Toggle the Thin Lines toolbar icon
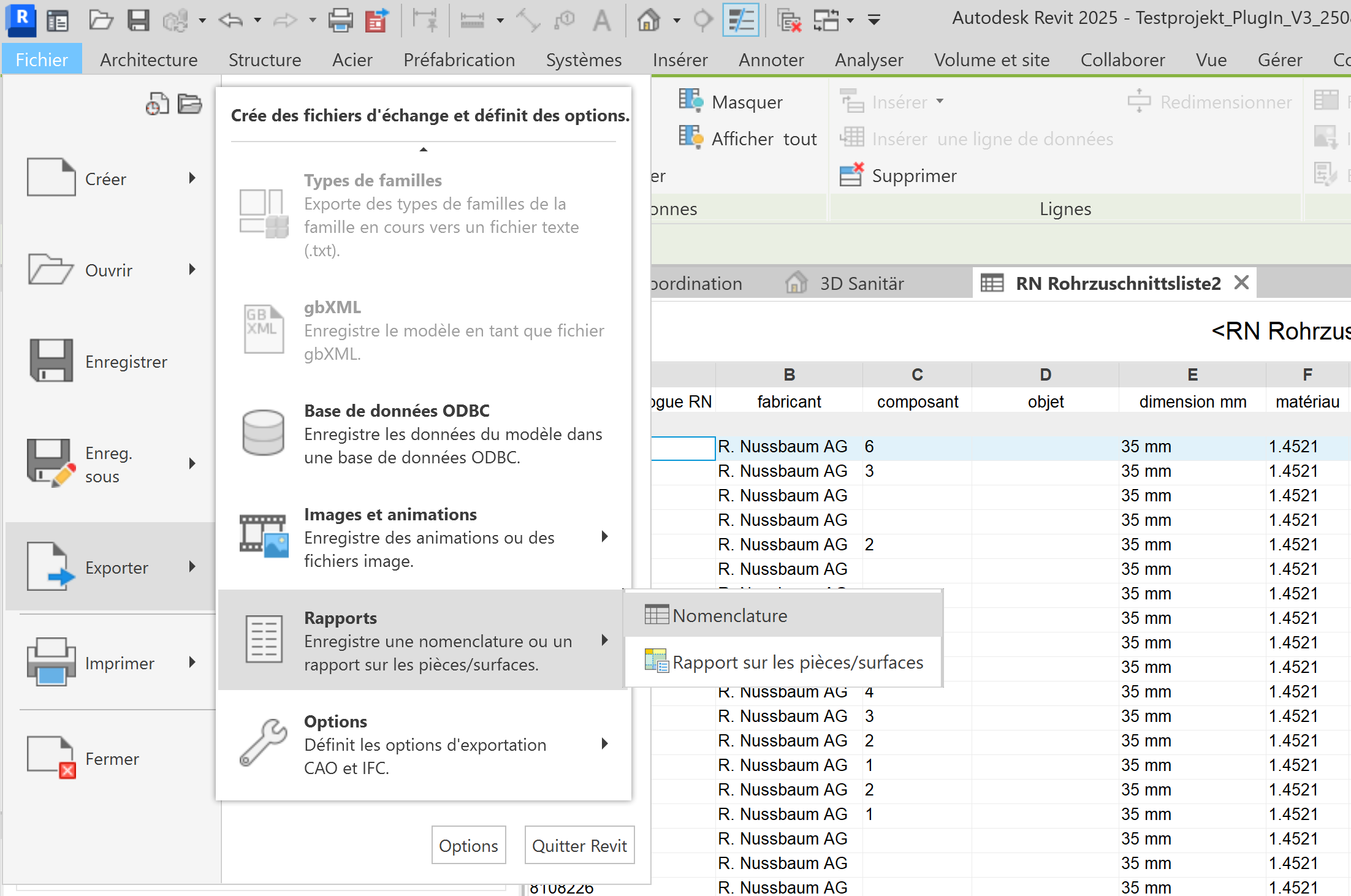 740,20
